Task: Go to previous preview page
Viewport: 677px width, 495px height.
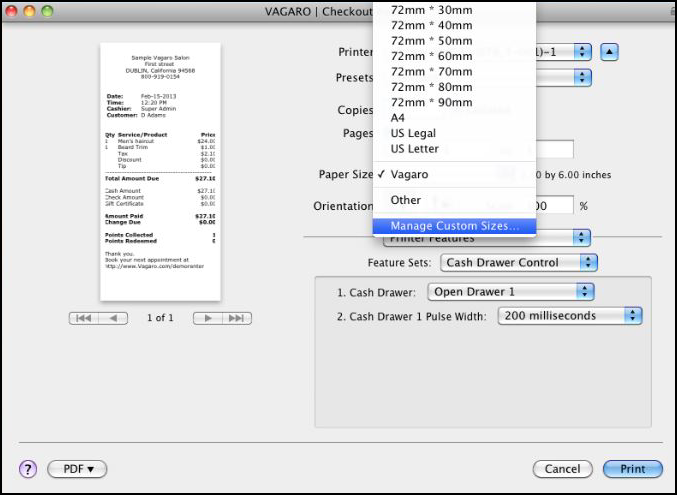Action: pyautogui.click(x=113, y=318)
